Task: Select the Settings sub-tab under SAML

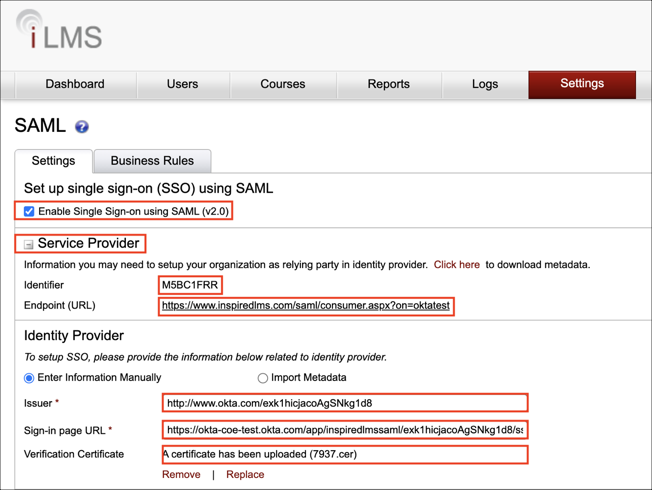Action: pos(53,161)
